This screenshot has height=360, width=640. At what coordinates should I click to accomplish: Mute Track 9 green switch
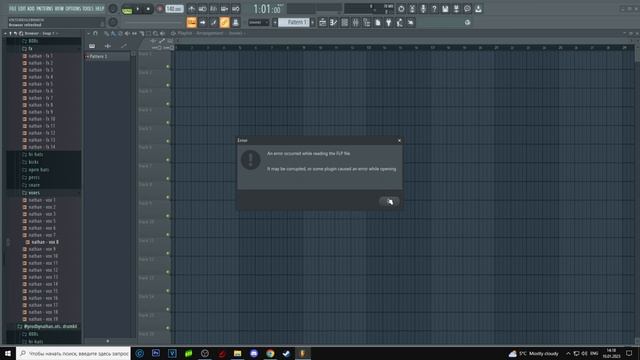[168, 216]
